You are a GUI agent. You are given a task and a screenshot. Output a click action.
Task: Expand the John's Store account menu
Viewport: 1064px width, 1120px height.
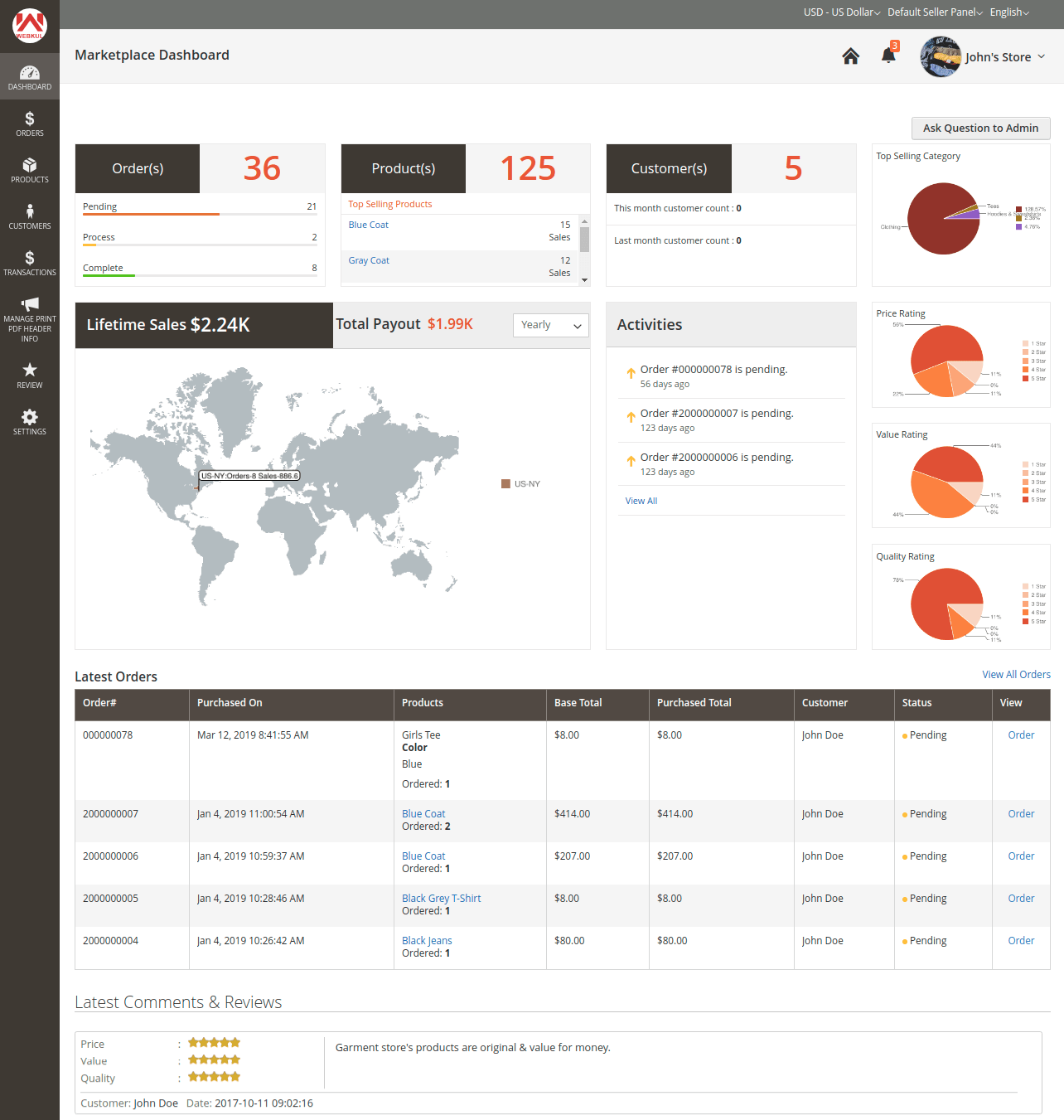coord(1005,57)
